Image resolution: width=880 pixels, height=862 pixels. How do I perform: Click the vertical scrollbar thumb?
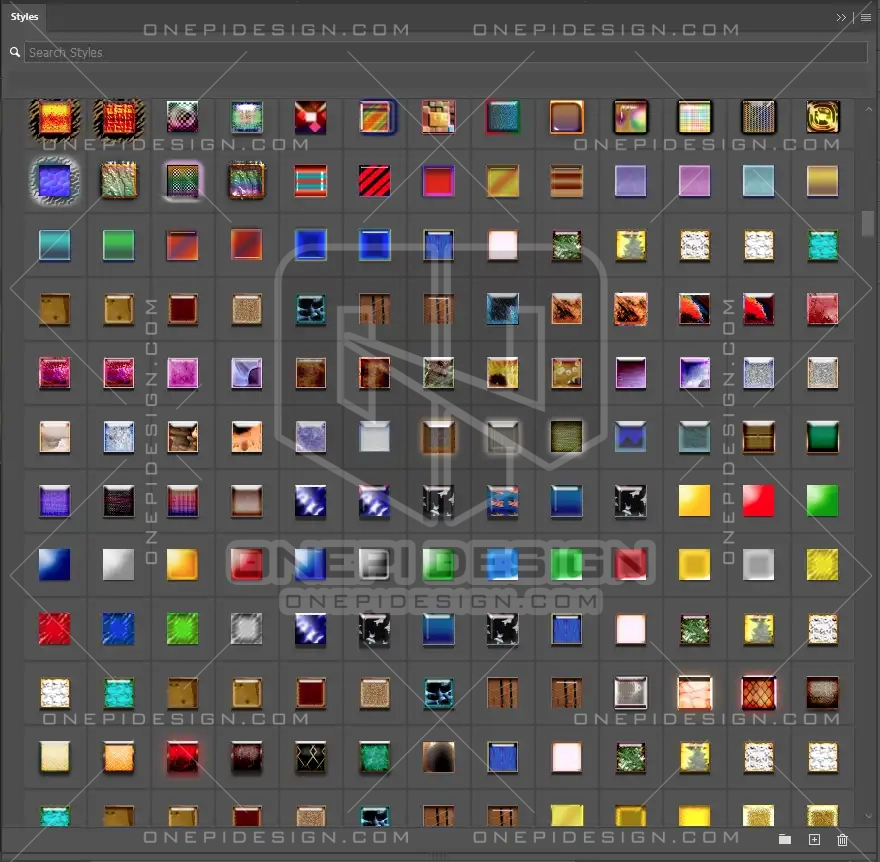point(867,223)
